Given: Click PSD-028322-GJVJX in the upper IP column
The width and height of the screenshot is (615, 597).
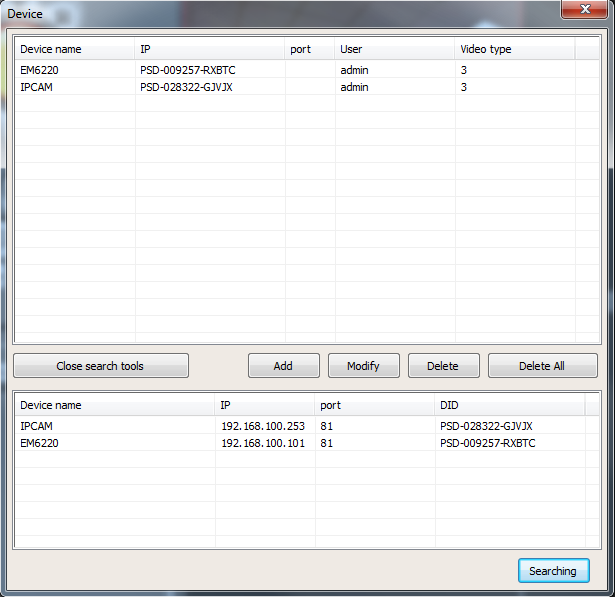Looking at the screenshot, I should coord(186,87).
